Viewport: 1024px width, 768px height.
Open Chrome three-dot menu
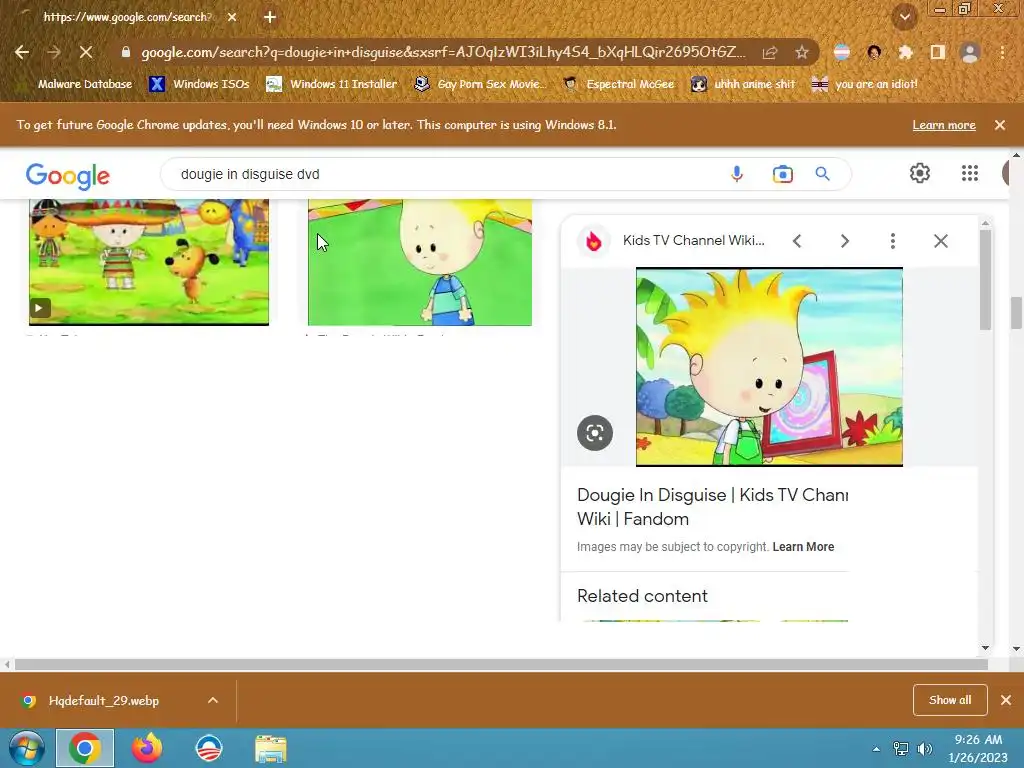1002,52
